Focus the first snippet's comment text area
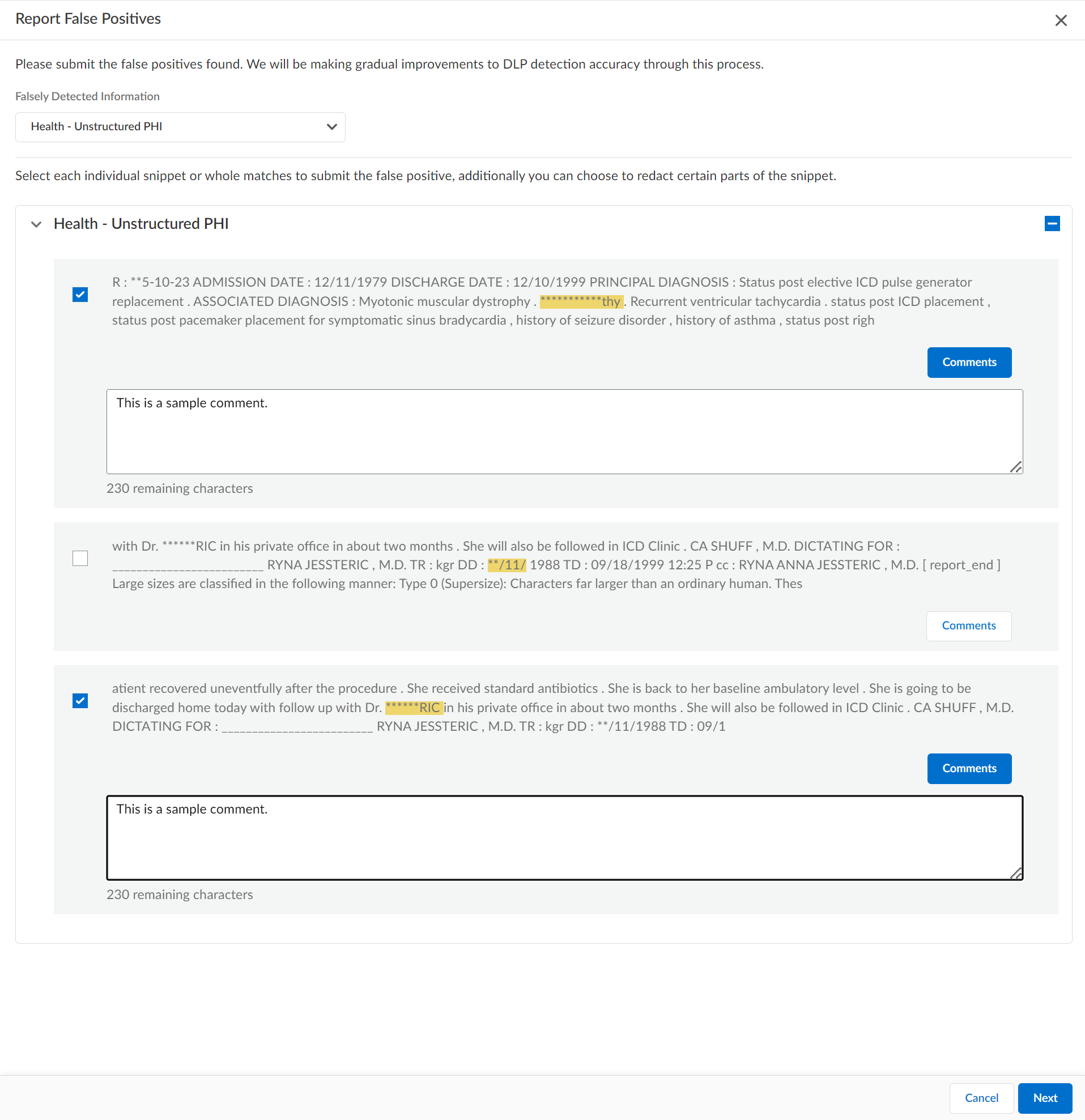 [x=564, y=432]
